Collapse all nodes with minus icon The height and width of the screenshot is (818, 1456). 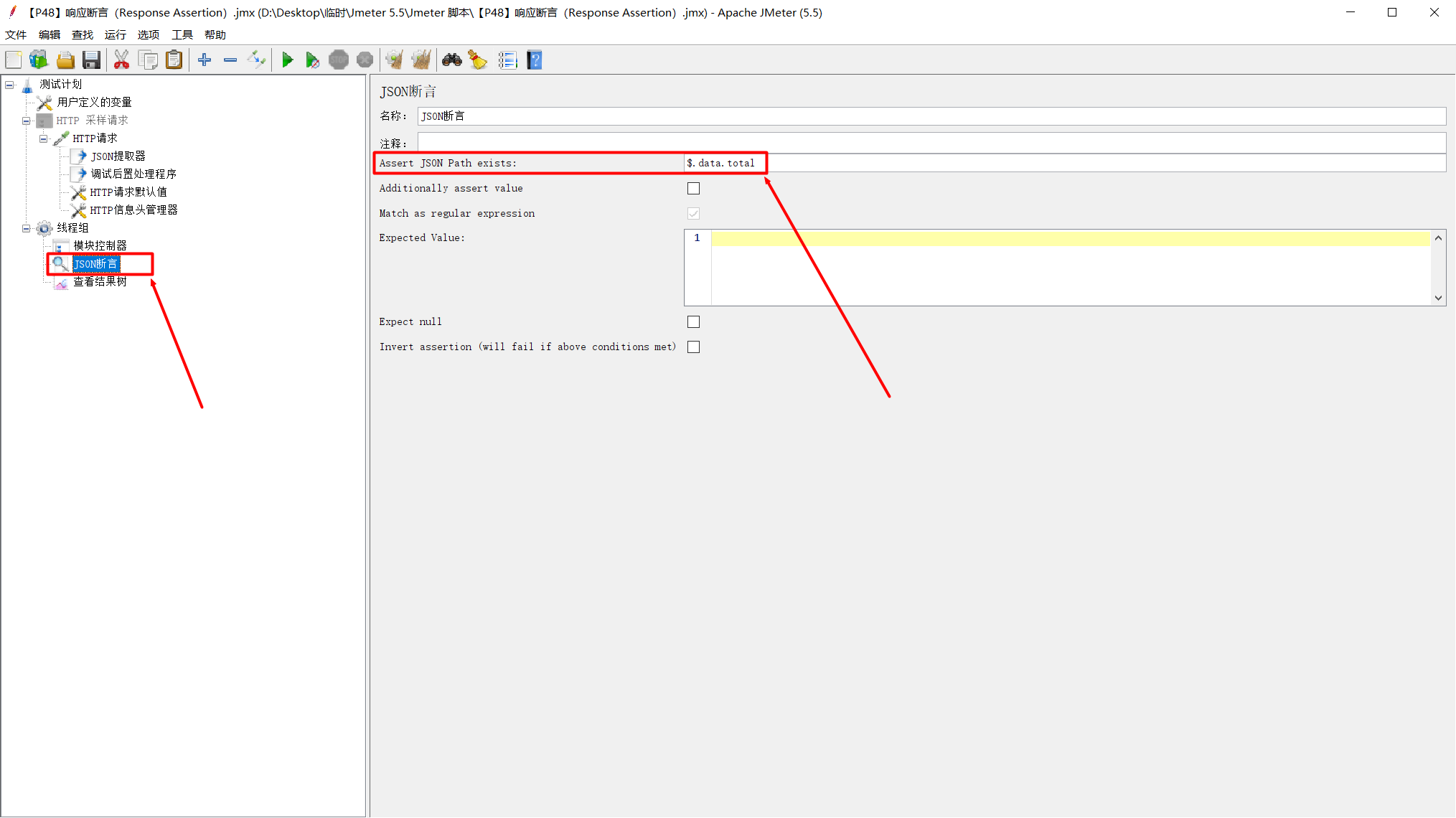click(x=230, y=60)
